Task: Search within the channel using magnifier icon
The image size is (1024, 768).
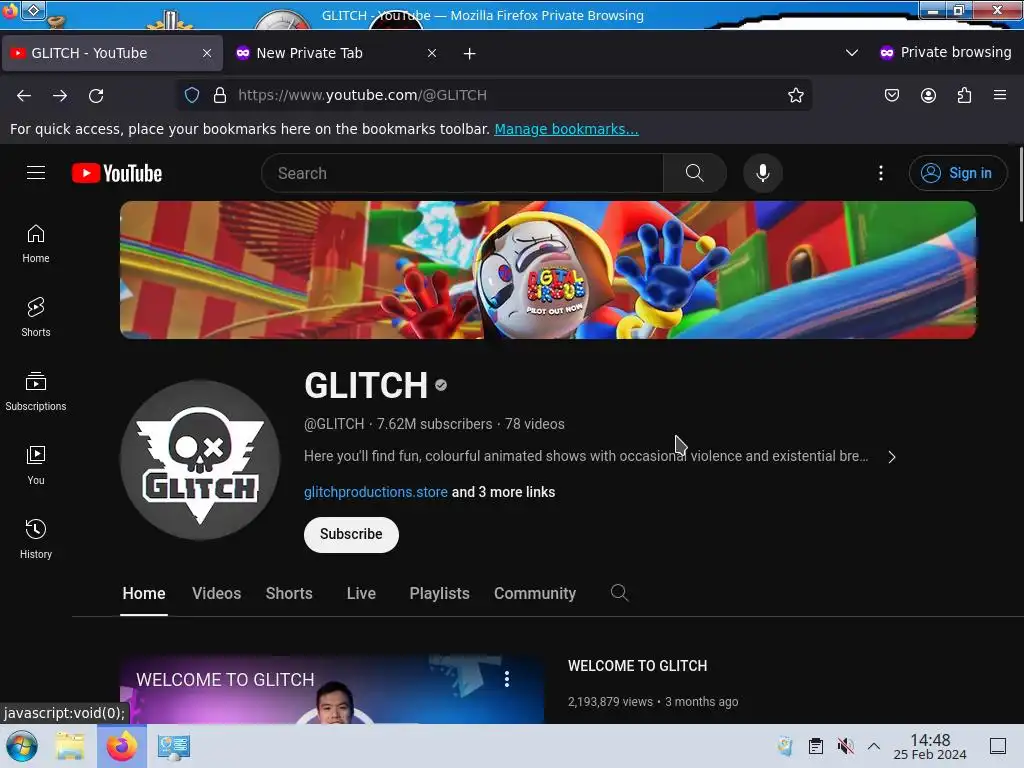Action: pyautogui.click(x=619, y=593)
